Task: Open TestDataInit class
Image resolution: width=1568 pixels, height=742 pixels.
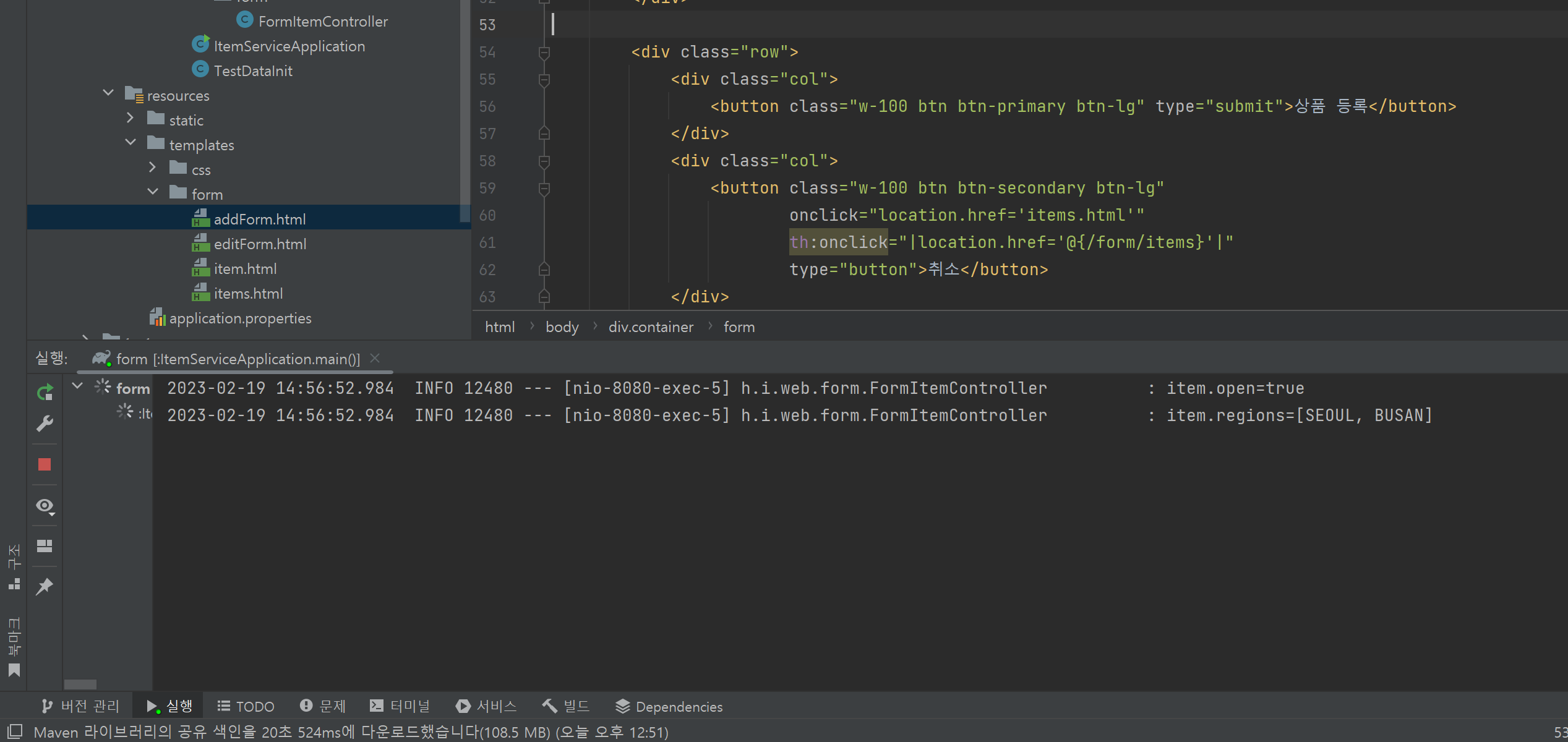Action: (x=242, y=71)
